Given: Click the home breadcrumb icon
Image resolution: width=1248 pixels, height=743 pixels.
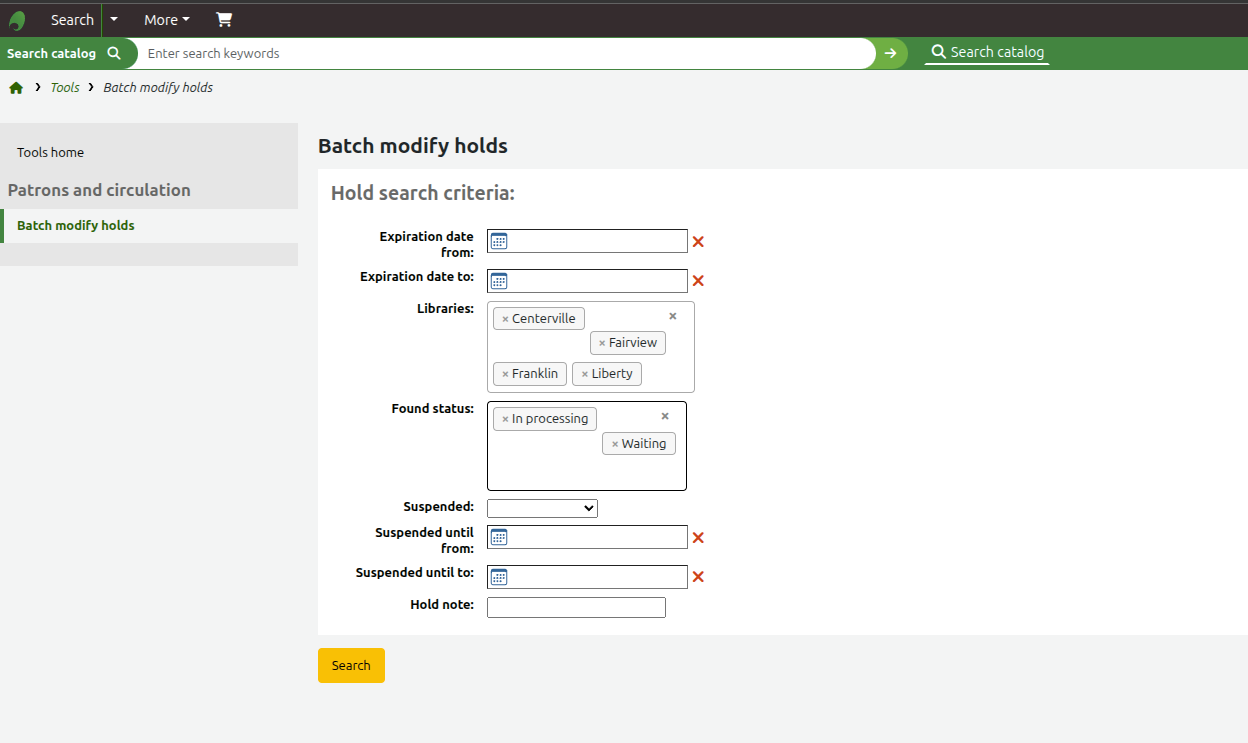Looking at the screenshot, I should click(x=16, y=88).
